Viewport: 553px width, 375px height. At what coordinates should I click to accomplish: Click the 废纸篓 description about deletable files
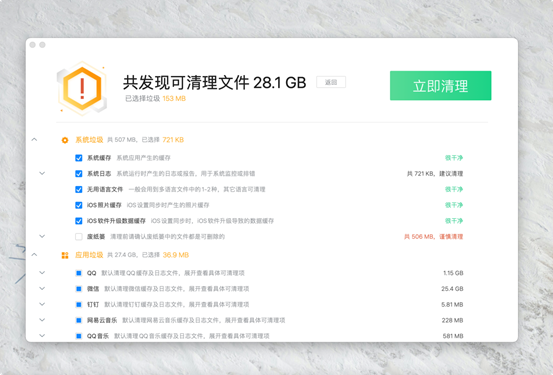tap(168, 237)
